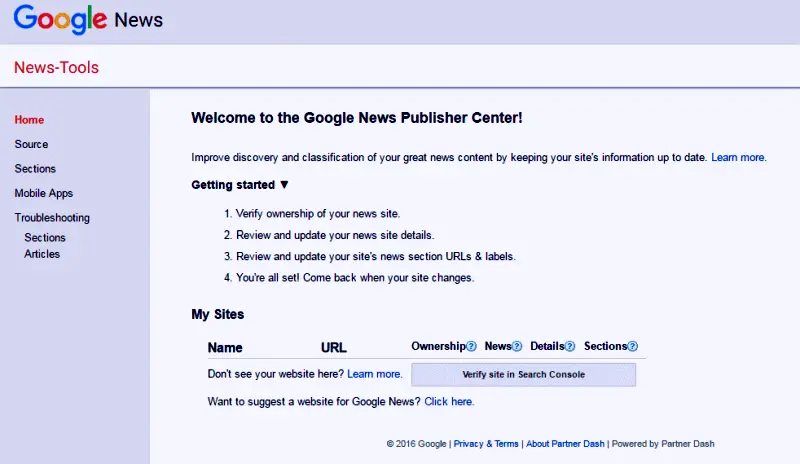Click the Verify site in Search Console button
The image size is (800, 464).
pyautogui.click(x=523, y=374)
